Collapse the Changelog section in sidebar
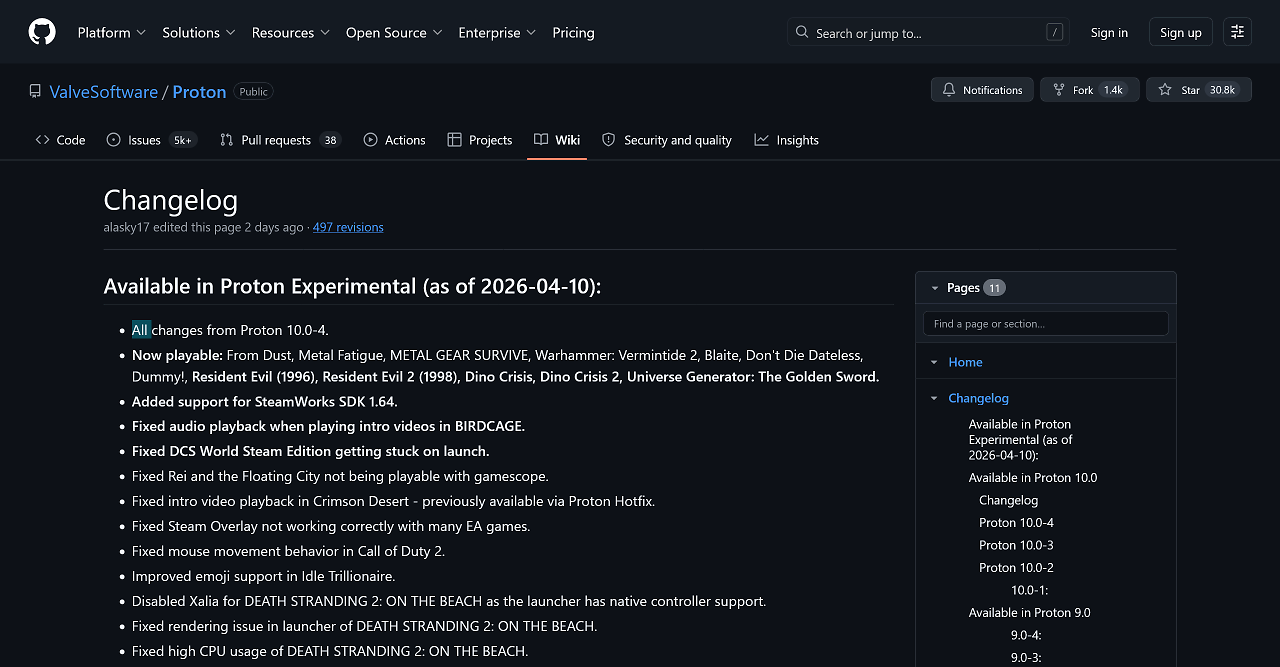This screenshot has height=667, width=1280. 934,398
